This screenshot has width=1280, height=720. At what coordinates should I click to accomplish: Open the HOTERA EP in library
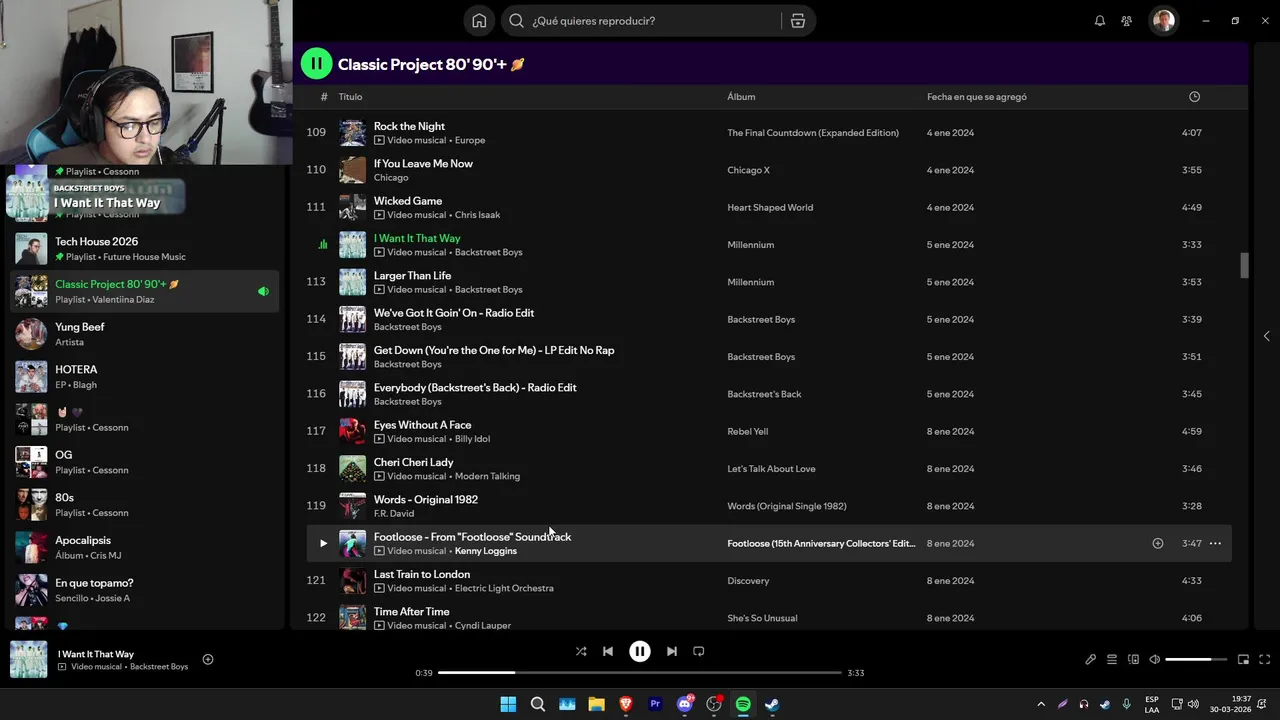[x=145, y=377]
